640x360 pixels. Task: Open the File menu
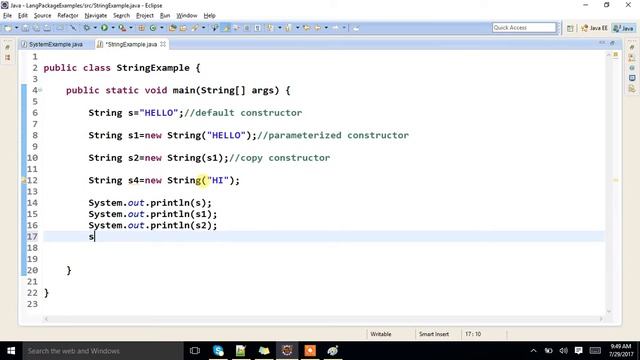pyautogui.click(x=7, y=16)
